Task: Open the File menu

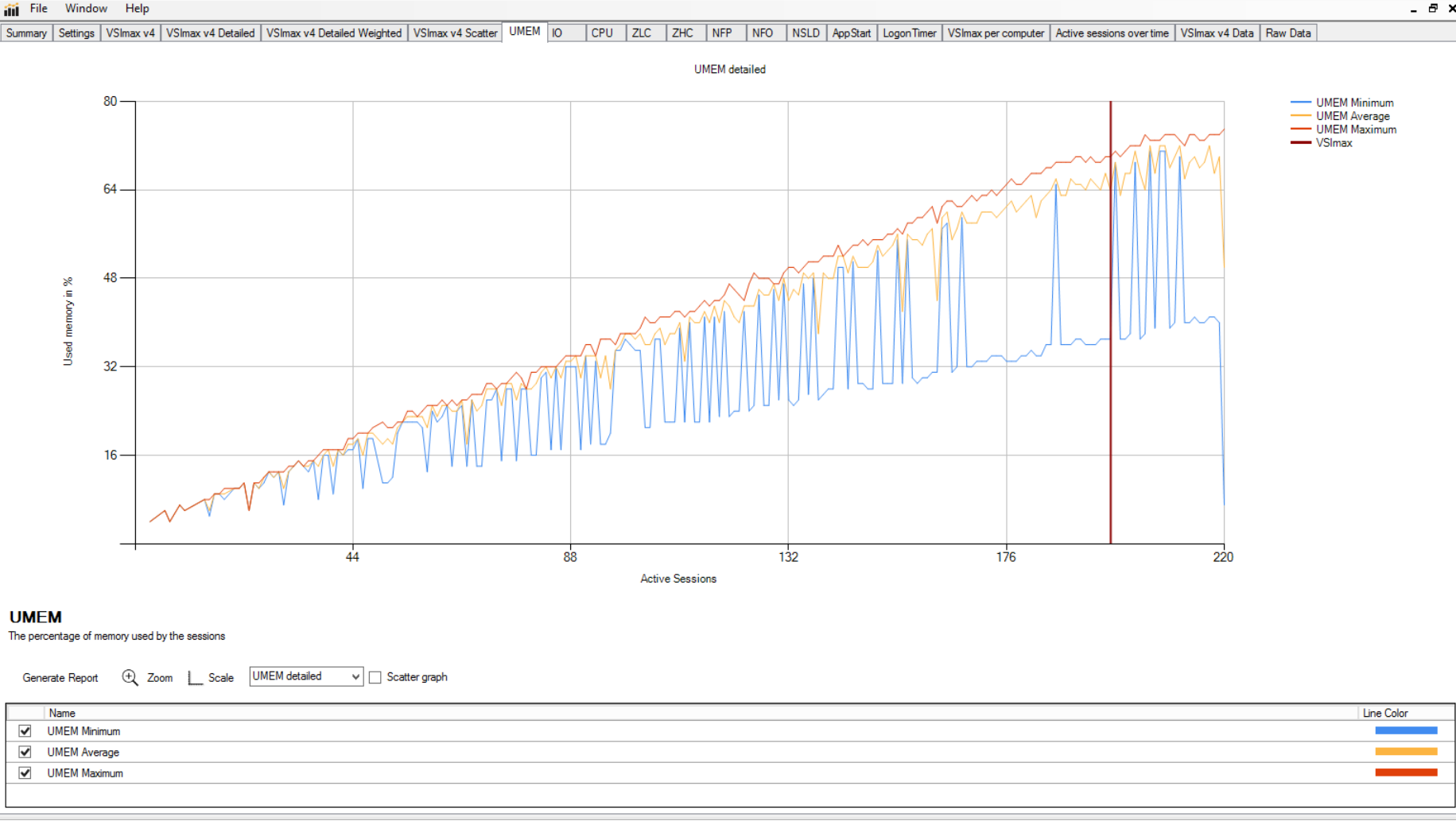Action: pos(38,9)
